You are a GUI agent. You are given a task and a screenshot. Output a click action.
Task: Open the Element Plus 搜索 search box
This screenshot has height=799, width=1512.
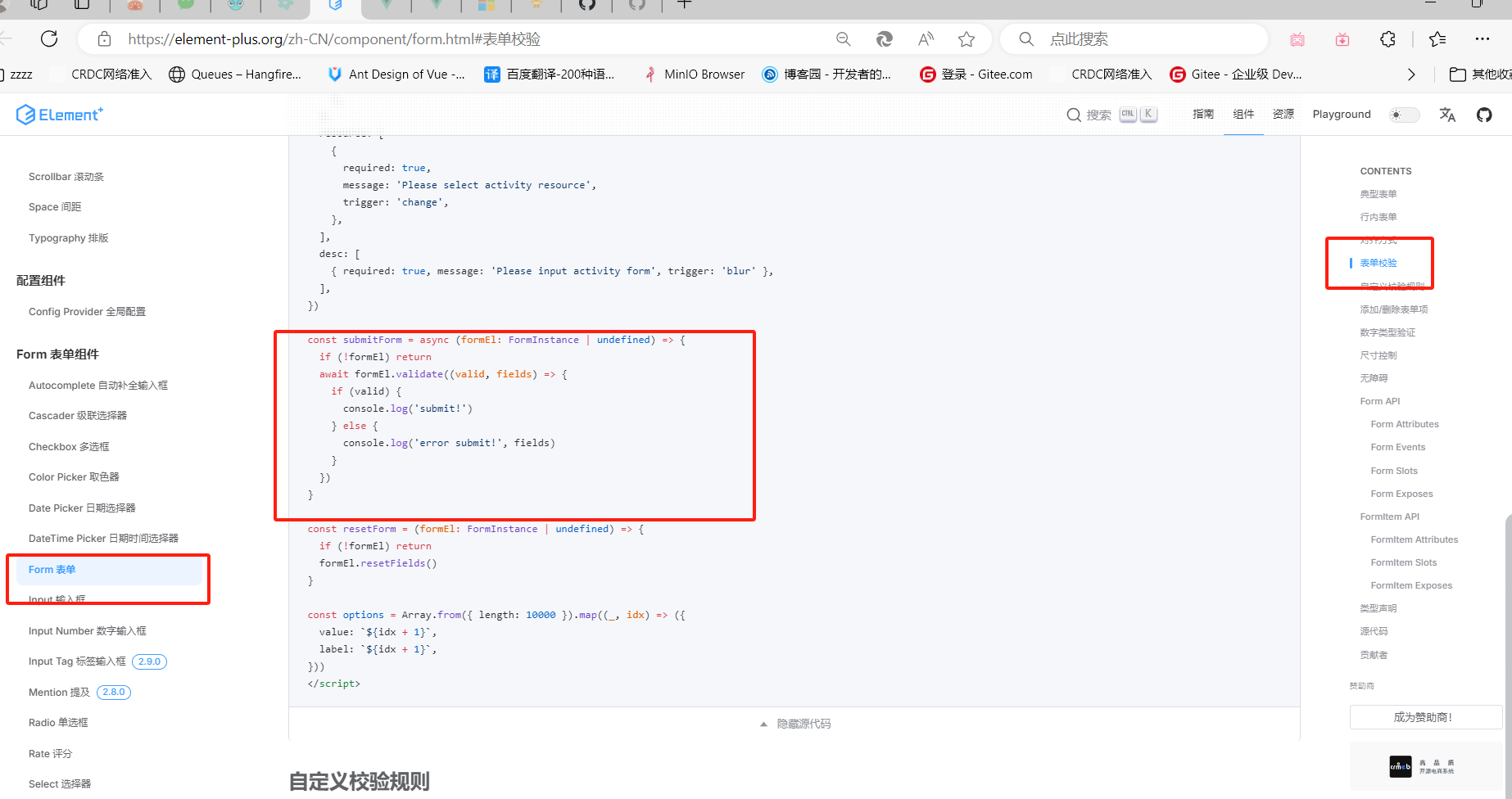click(x=1111, y=115)
